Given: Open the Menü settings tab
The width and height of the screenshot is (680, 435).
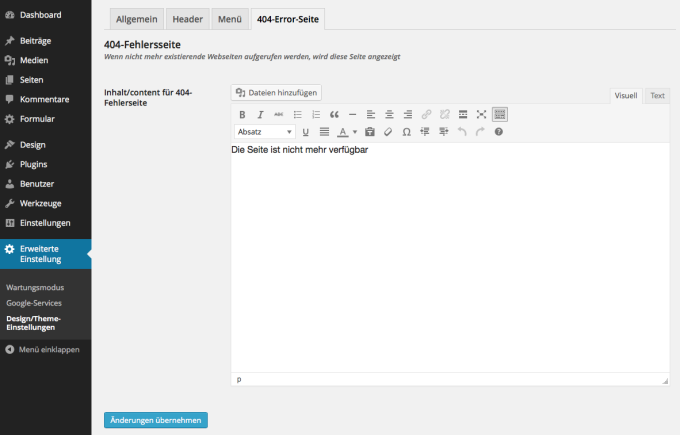Looking at the screenshot, I should pos(230,19).
